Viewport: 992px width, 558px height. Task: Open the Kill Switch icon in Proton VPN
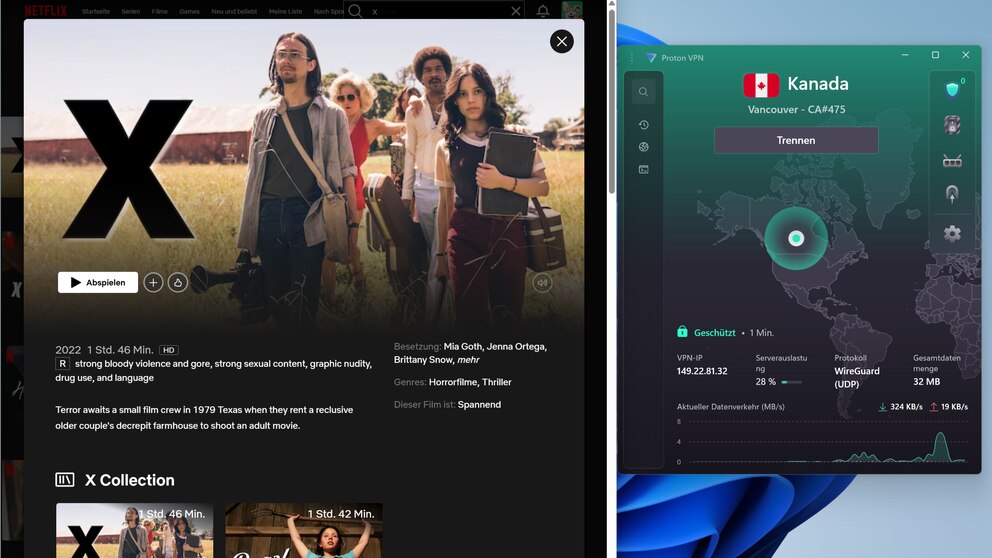(x=952, y=125)
